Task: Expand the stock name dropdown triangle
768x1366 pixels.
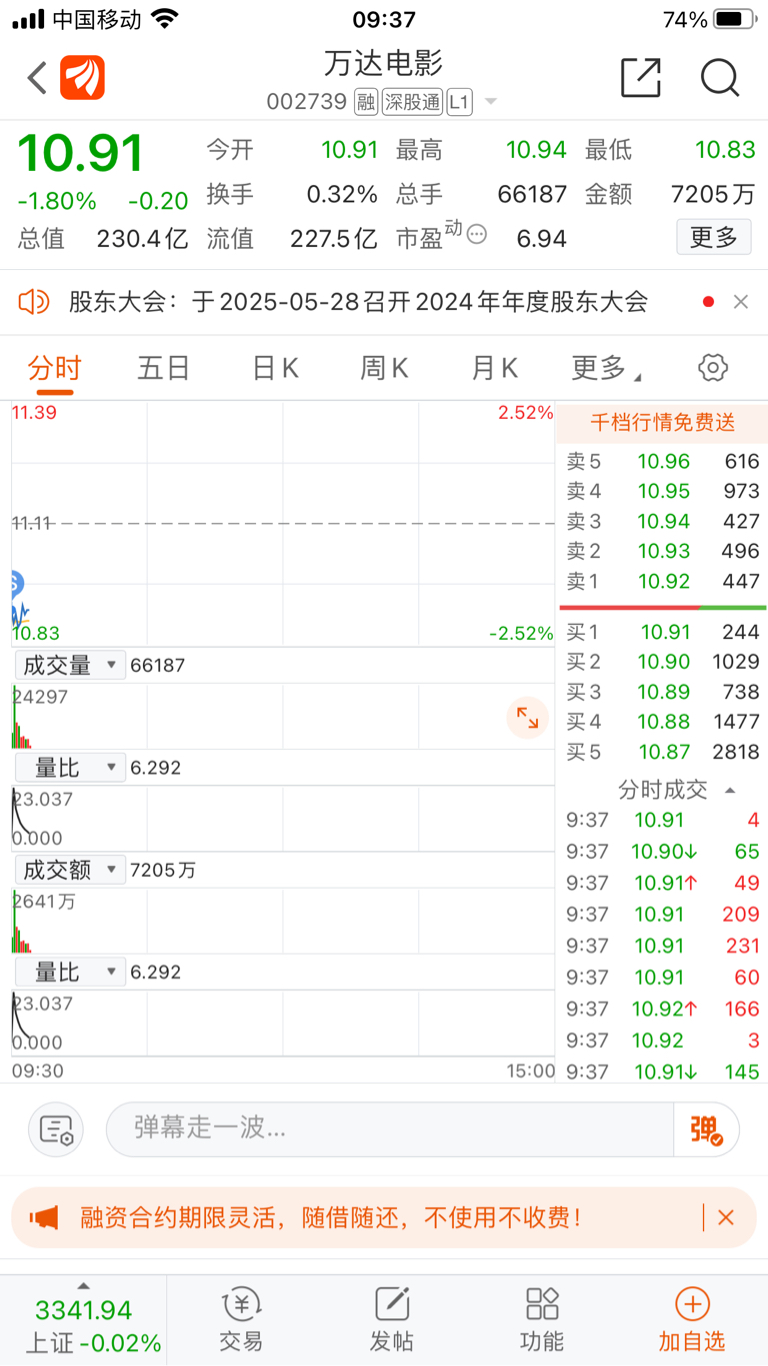Action: click(x=490, y=102)
